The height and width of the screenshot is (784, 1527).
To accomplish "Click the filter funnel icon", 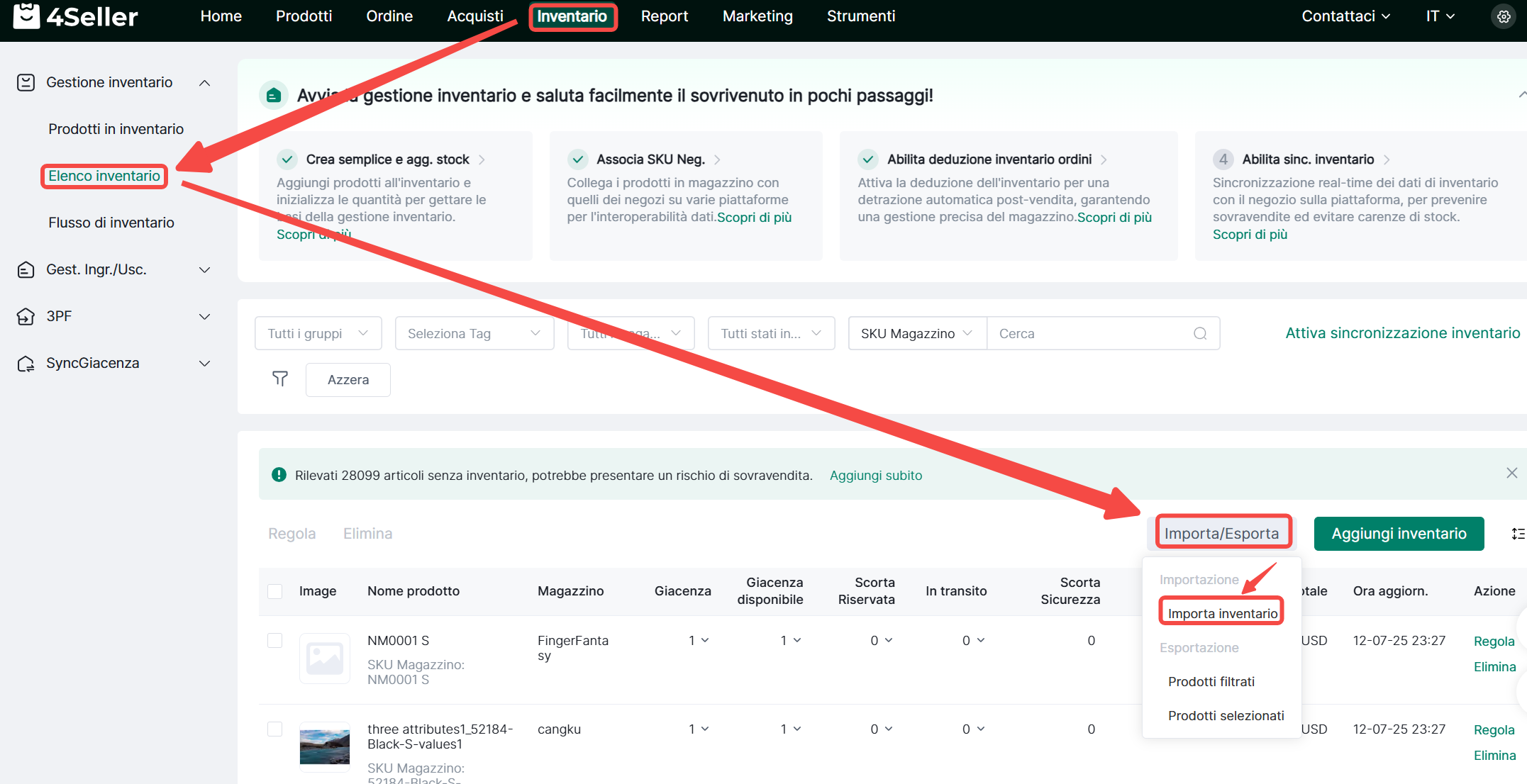I will (x=280, y=379).
